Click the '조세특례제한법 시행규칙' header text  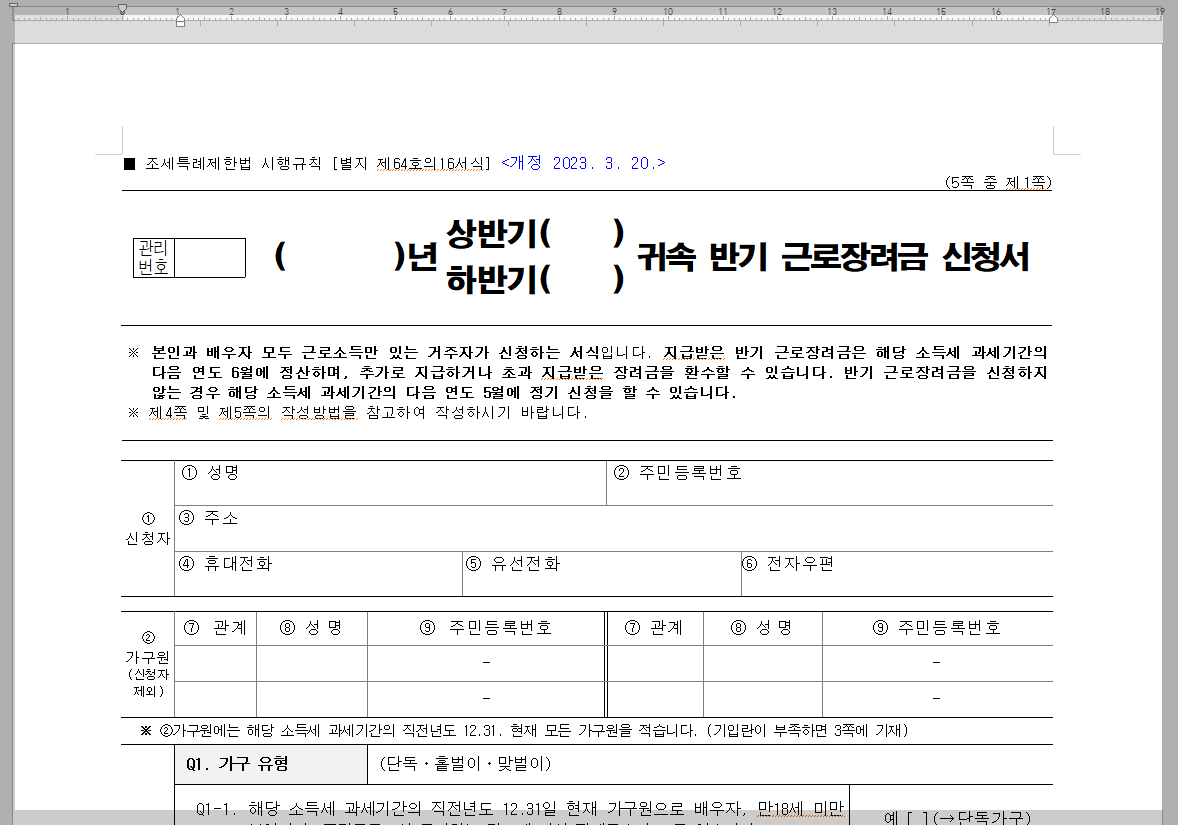click(233, 163)
